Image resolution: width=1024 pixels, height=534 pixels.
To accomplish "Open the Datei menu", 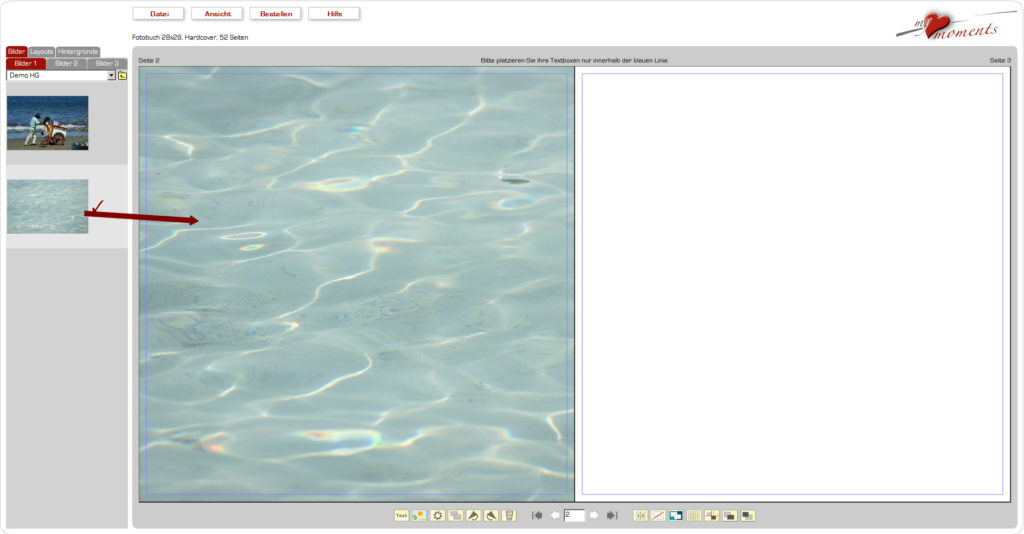I will pyautogui.click(x=159, y=14).
